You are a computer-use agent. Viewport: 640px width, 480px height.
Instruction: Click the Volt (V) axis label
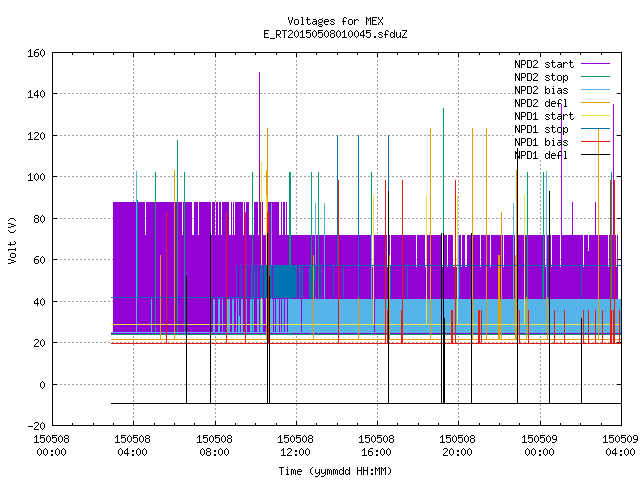click(x=13, y=240)
